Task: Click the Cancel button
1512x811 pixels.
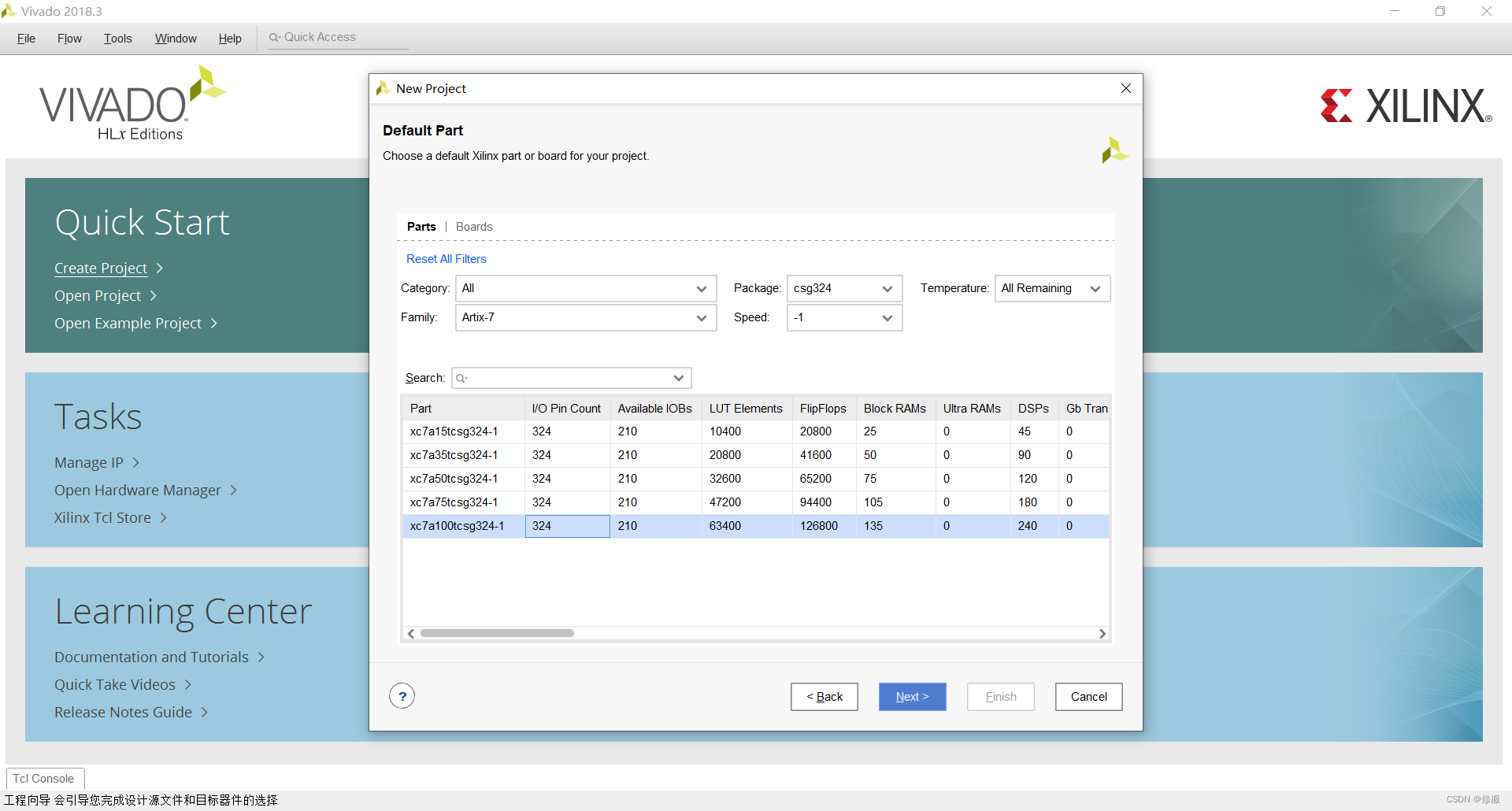Action: 1088,697
